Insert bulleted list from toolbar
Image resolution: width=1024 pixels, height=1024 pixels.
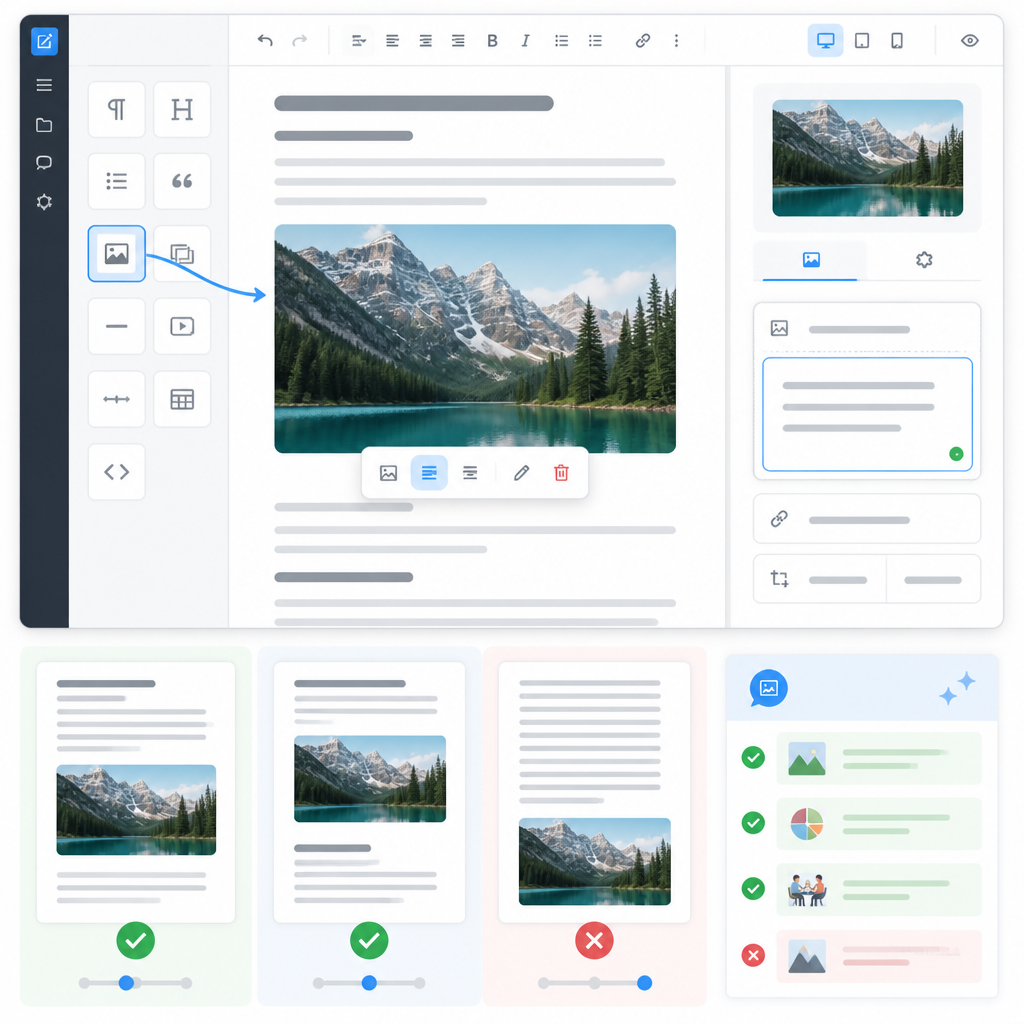(561, 40)
